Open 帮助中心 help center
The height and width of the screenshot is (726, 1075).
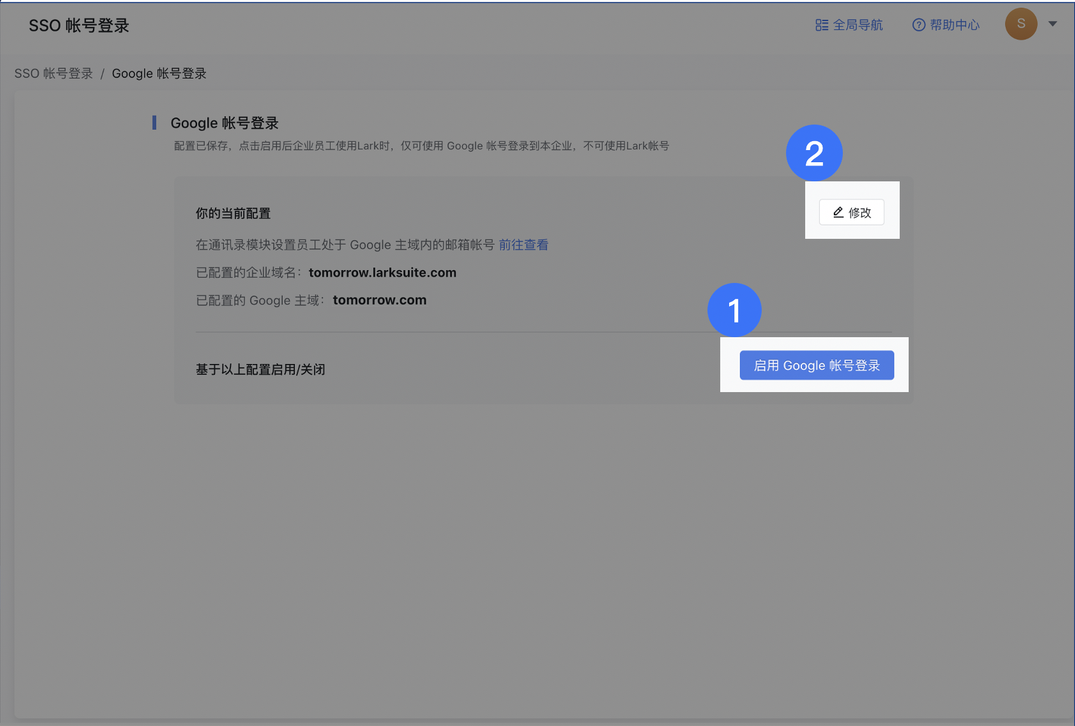(945, 25)
